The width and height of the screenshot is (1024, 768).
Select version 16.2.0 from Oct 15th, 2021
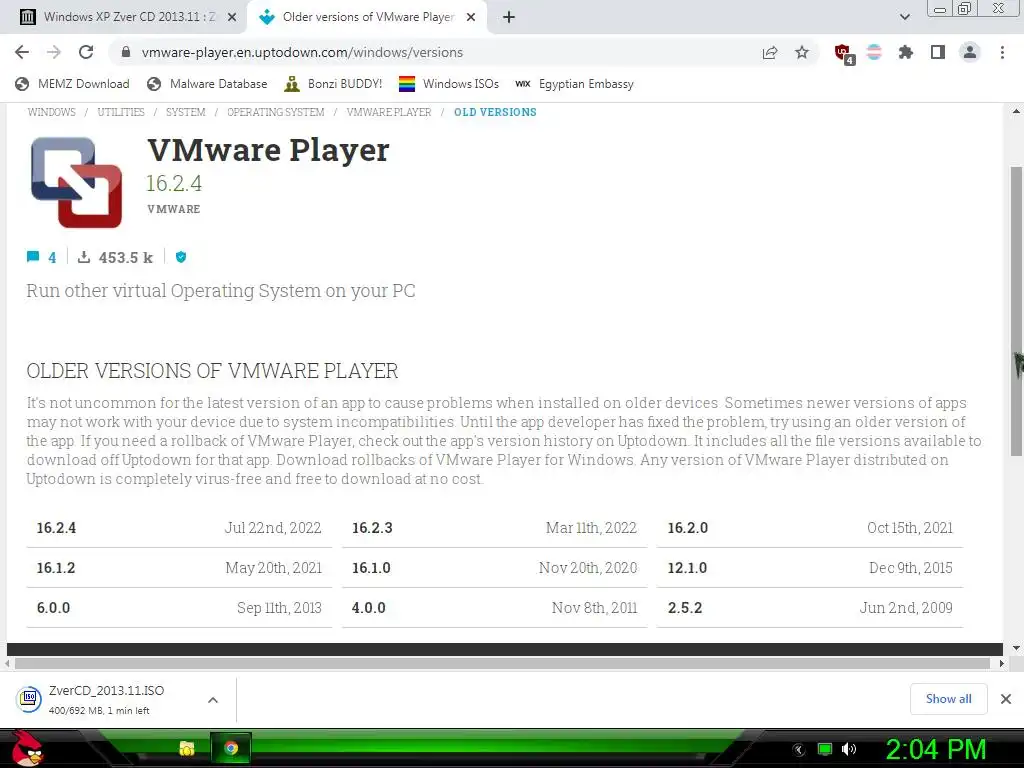[810, 528]
